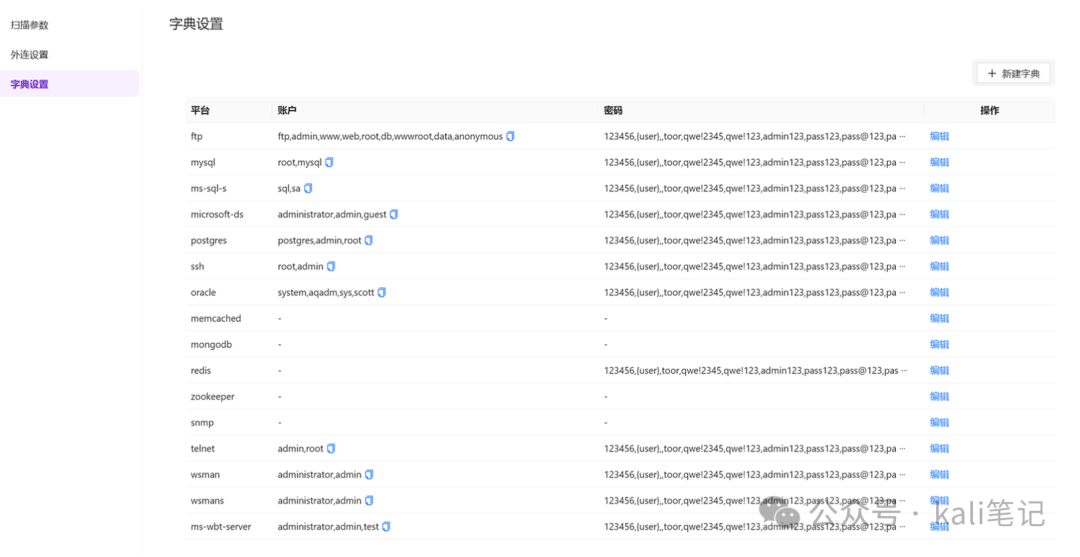The width and height of the screenshot is (1080, 557).
Task: Open 编辑 for memcached platform
Action: pyautogui.click(x=939, y=318)
